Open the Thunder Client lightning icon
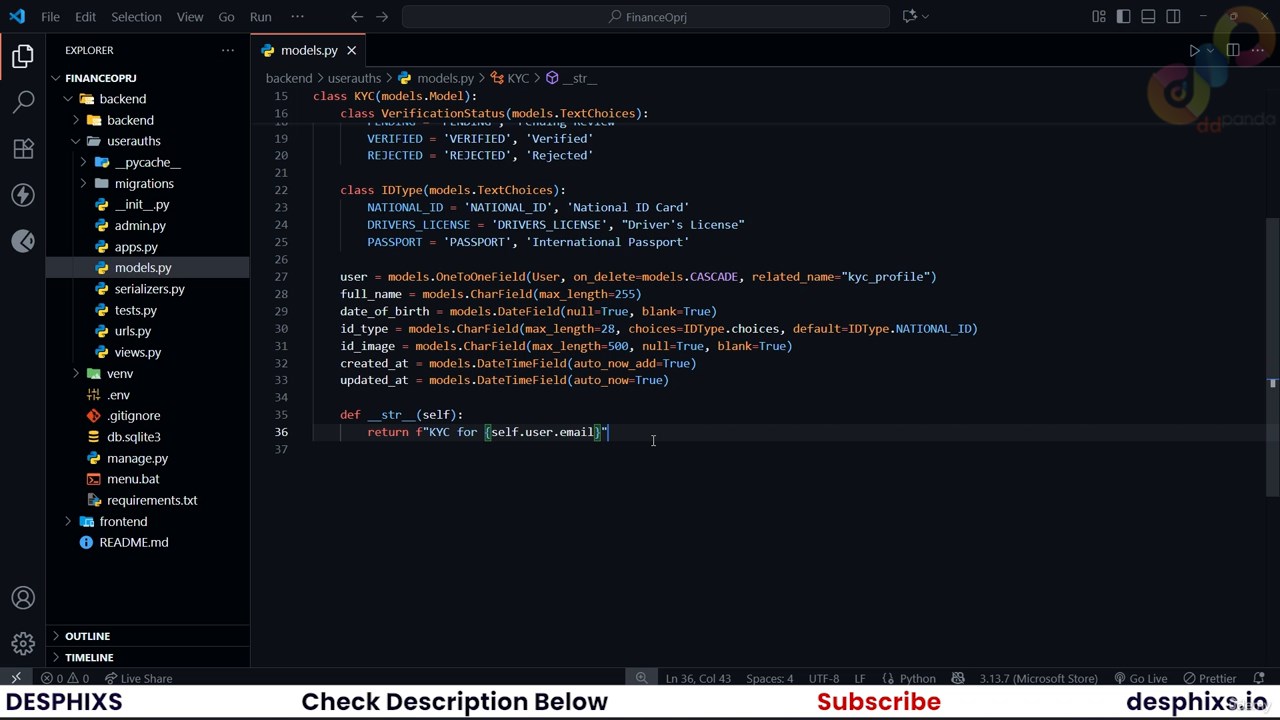1280x720 pixels. click(x=23, y=195)
